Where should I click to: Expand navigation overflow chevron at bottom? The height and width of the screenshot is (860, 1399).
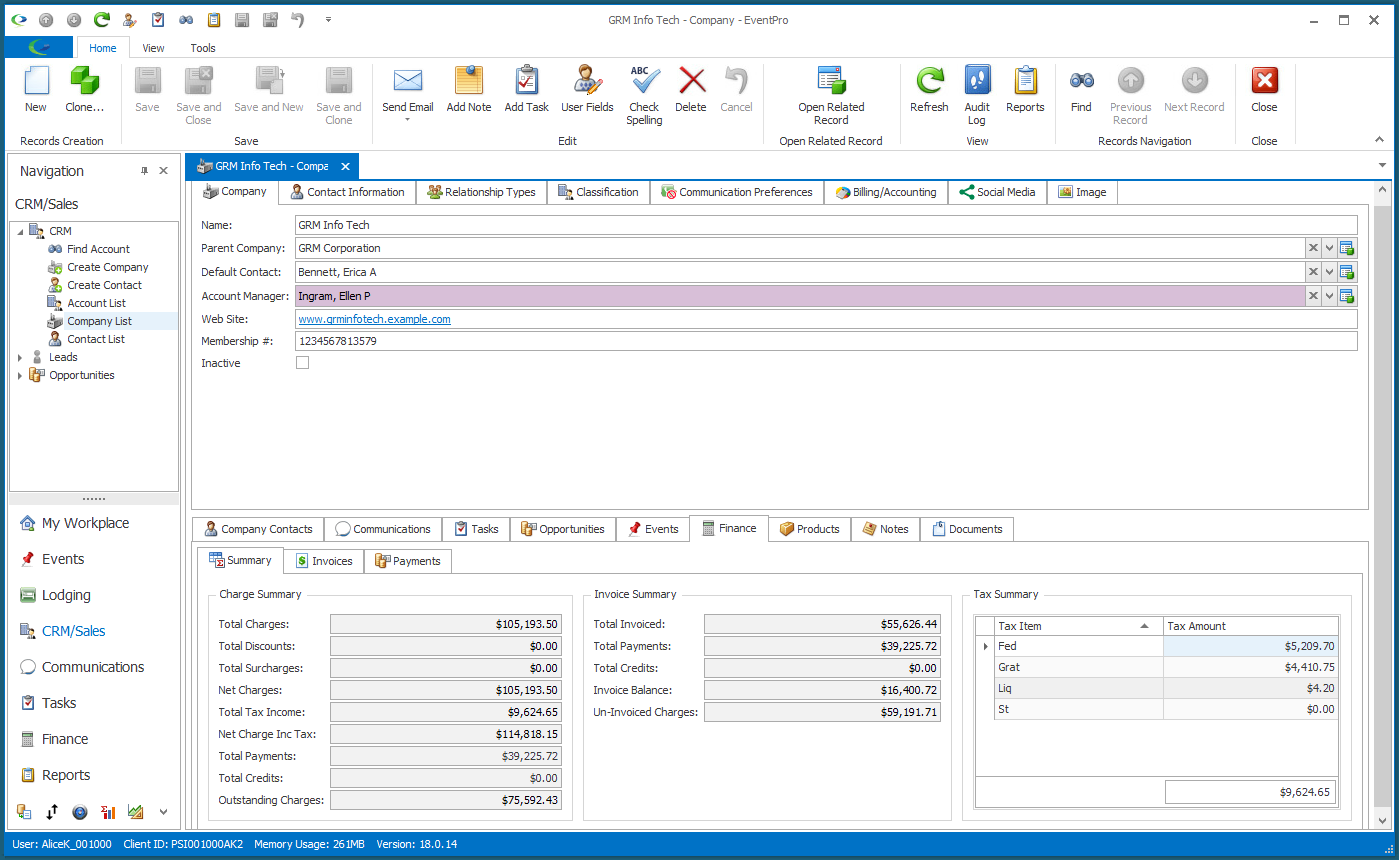(x=163, y=812)
